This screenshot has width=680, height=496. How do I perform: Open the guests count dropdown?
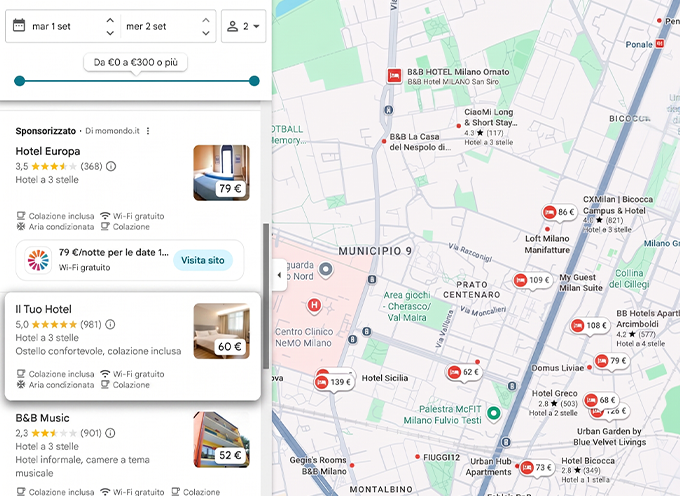point(243,26)
